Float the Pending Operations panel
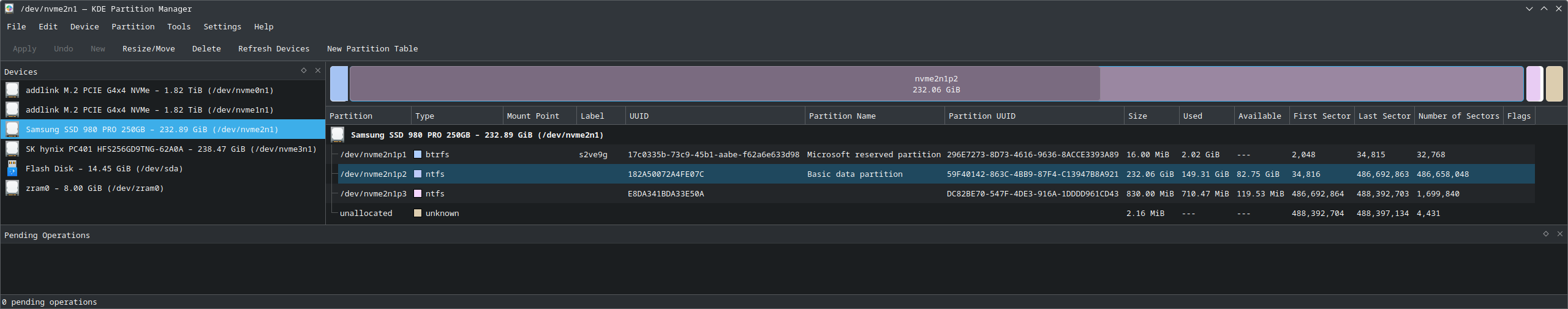The height and width of the screenshot is (309, 1568). coord(1545,234)
